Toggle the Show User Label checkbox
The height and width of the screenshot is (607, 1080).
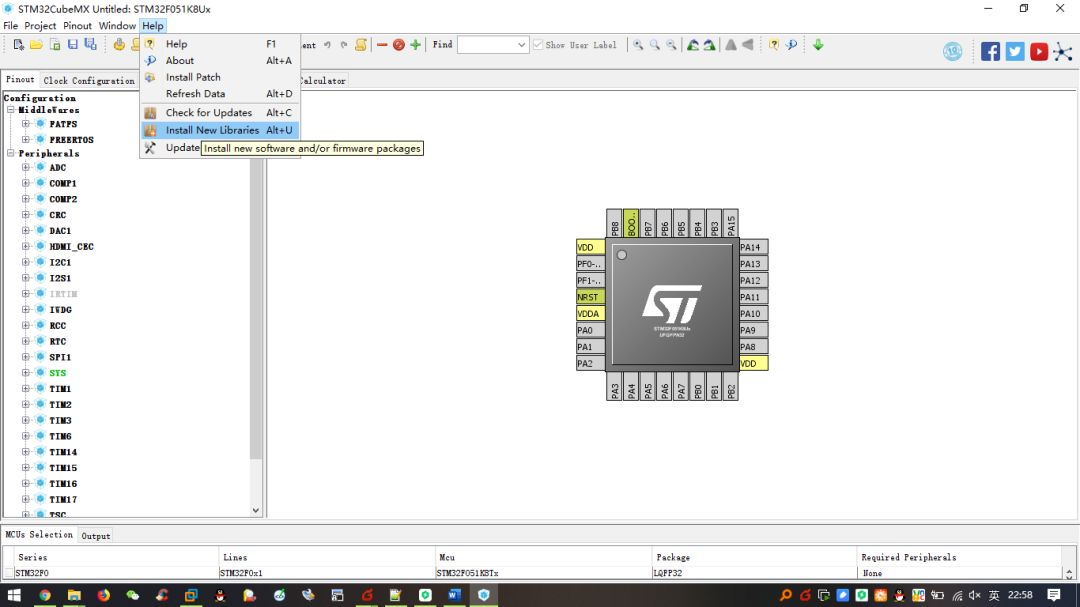click(x=538, y=44)
